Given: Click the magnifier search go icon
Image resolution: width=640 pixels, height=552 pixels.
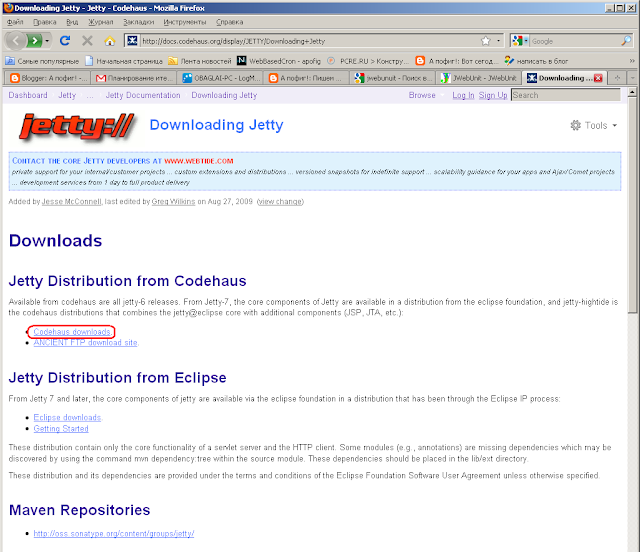Looking at the screenshot, I should pos(627,41).
